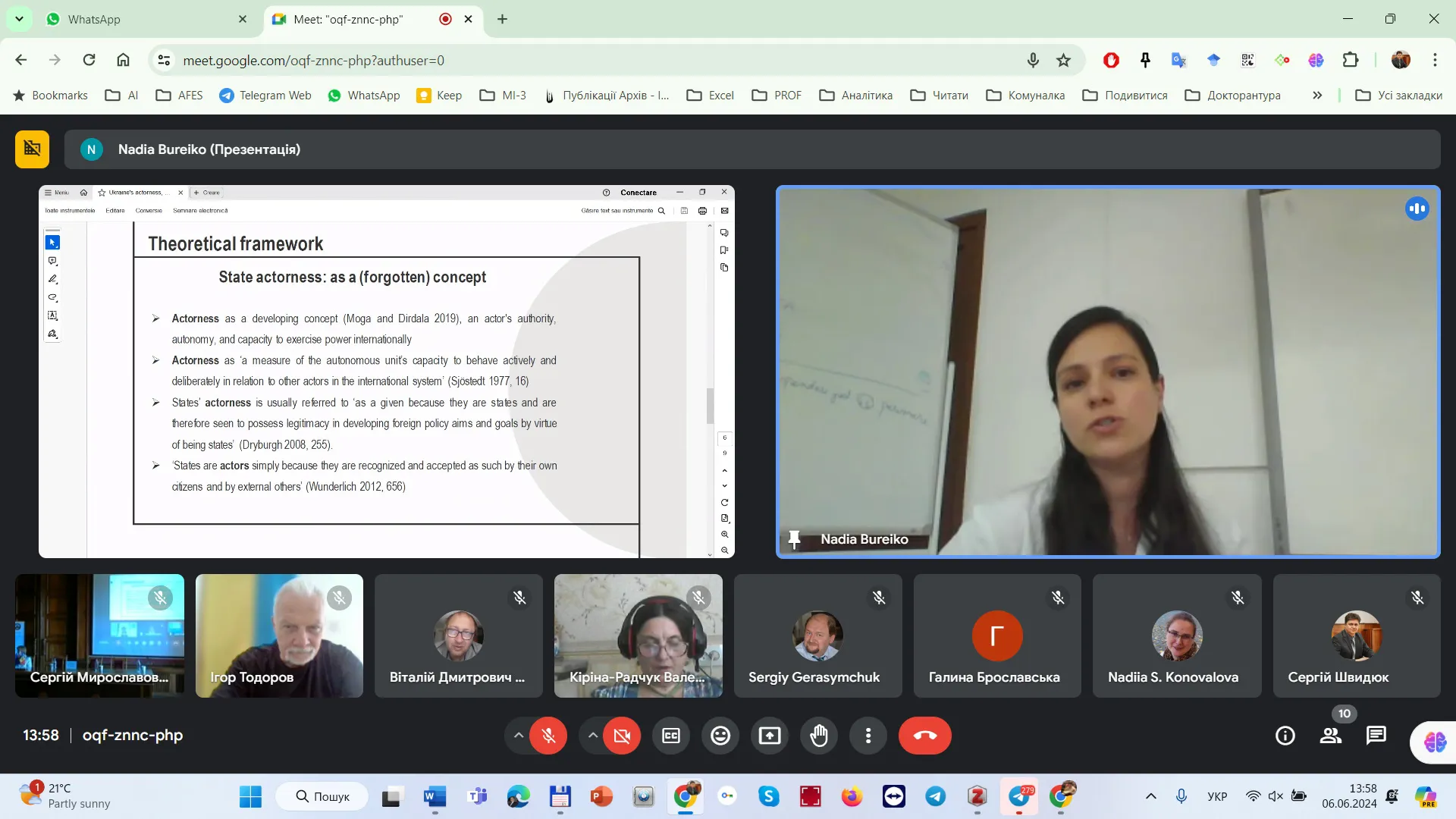Toggle closed captions
Screen dimensions: 1456x819
[671, 736]
